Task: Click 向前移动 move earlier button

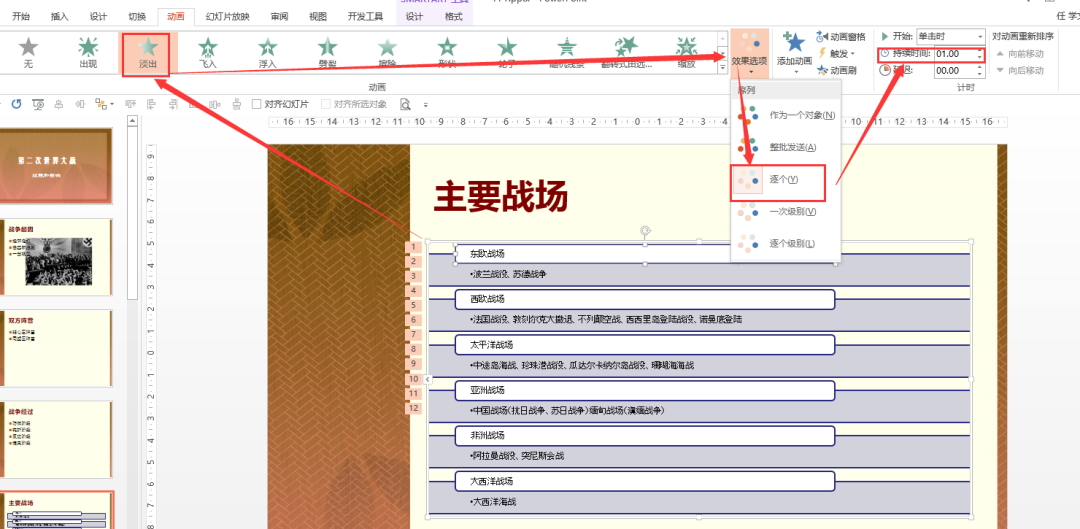Action: tap(1019, 53)
